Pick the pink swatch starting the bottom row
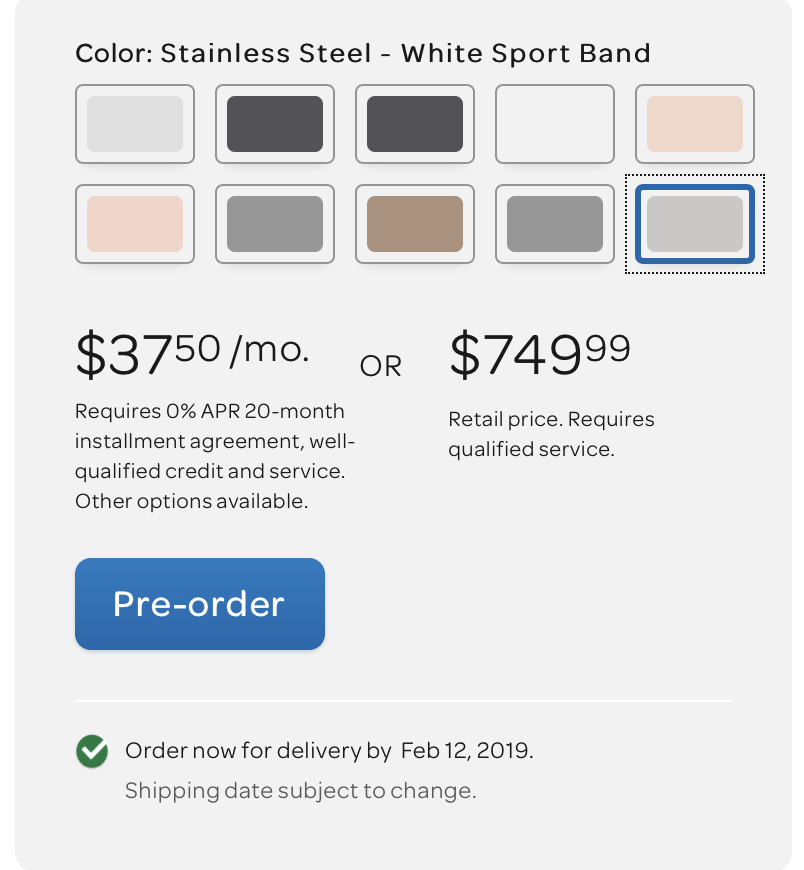 click(135, 224)
